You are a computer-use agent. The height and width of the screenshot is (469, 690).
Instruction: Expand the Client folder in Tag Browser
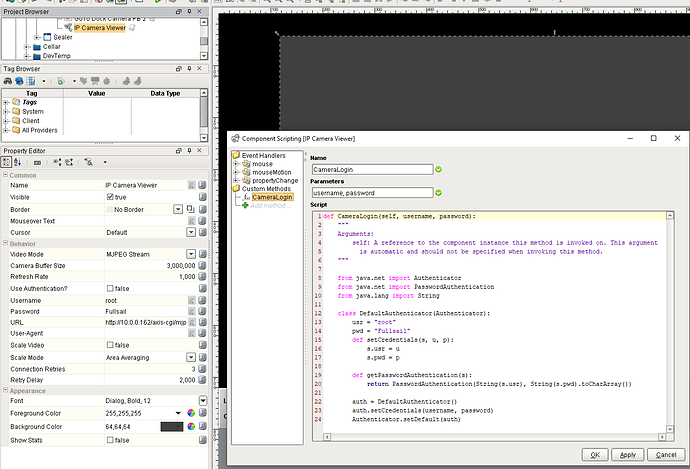[6, 121]
